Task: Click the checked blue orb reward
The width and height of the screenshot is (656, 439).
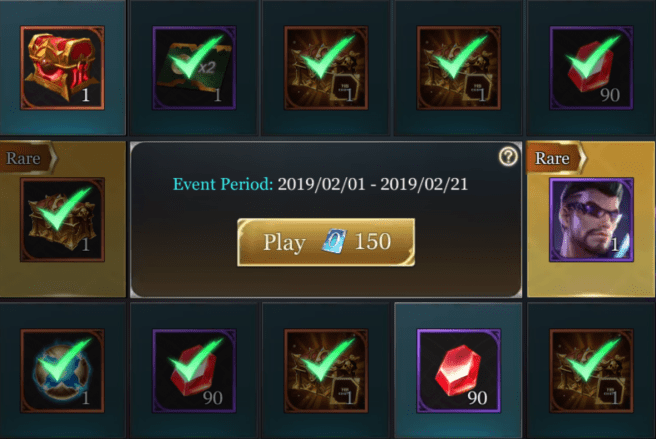Action: [62, 371]
